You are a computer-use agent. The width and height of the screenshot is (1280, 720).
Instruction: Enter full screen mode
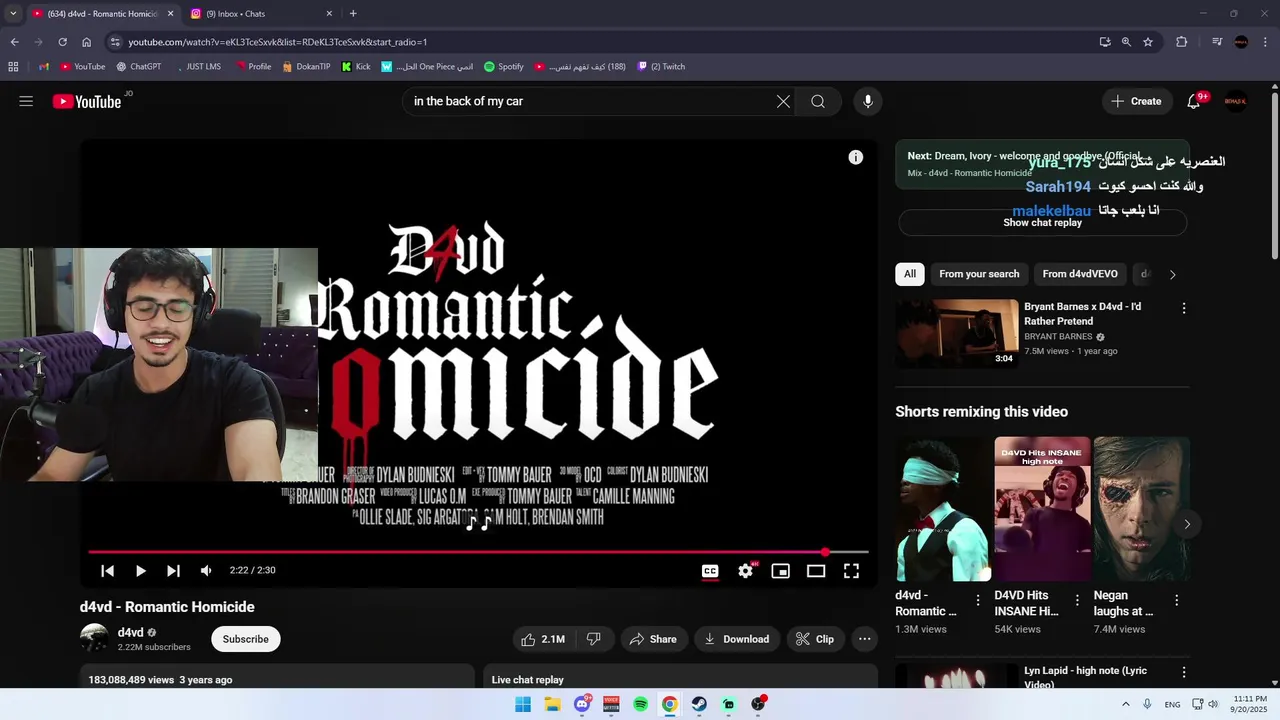pos(851,571)
